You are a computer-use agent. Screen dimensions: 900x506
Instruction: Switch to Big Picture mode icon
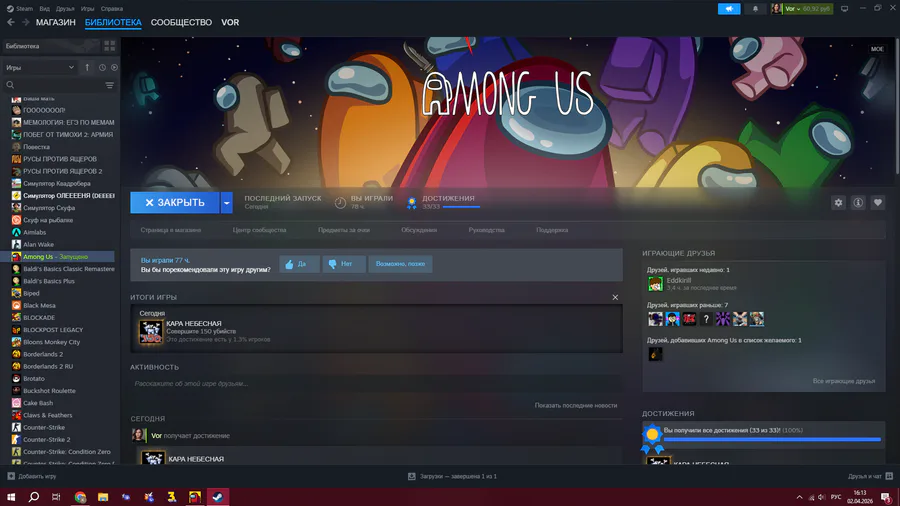[844, 9]
